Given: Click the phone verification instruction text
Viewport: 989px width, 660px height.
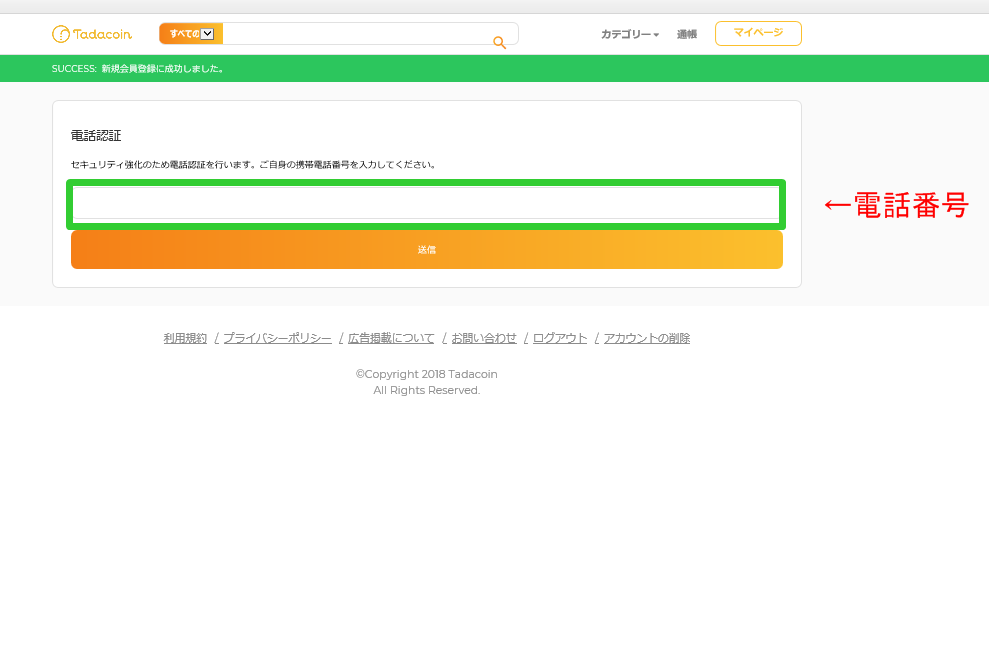Looking at the screenshot, I should tap(254, 164).
